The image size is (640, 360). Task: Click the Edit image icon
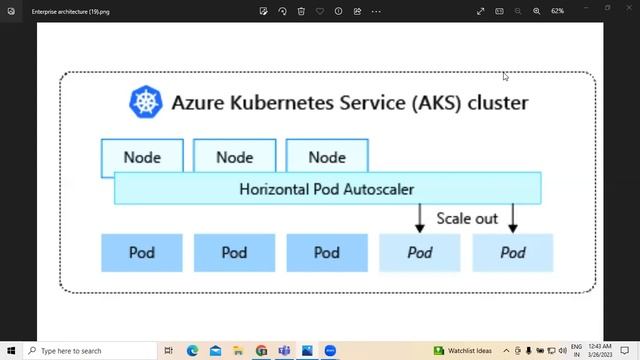(x=263, y=11)
